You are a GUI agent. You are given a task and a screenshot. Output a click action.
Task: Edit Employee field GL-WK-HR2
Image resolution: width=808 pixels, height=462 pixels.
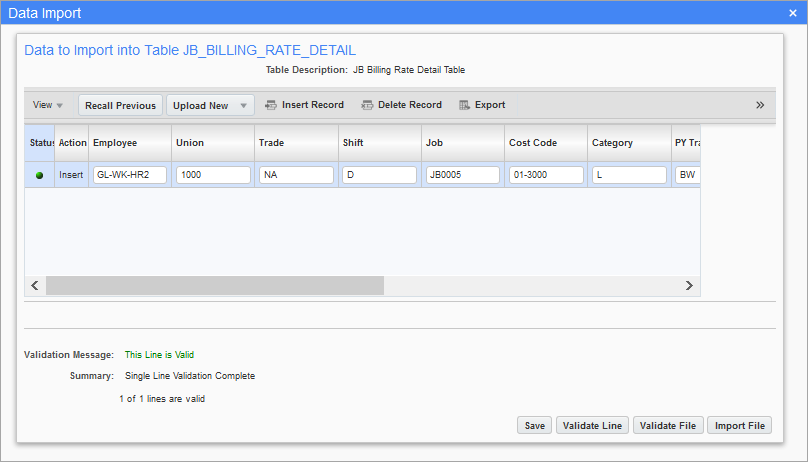click(x=130, y=175)
